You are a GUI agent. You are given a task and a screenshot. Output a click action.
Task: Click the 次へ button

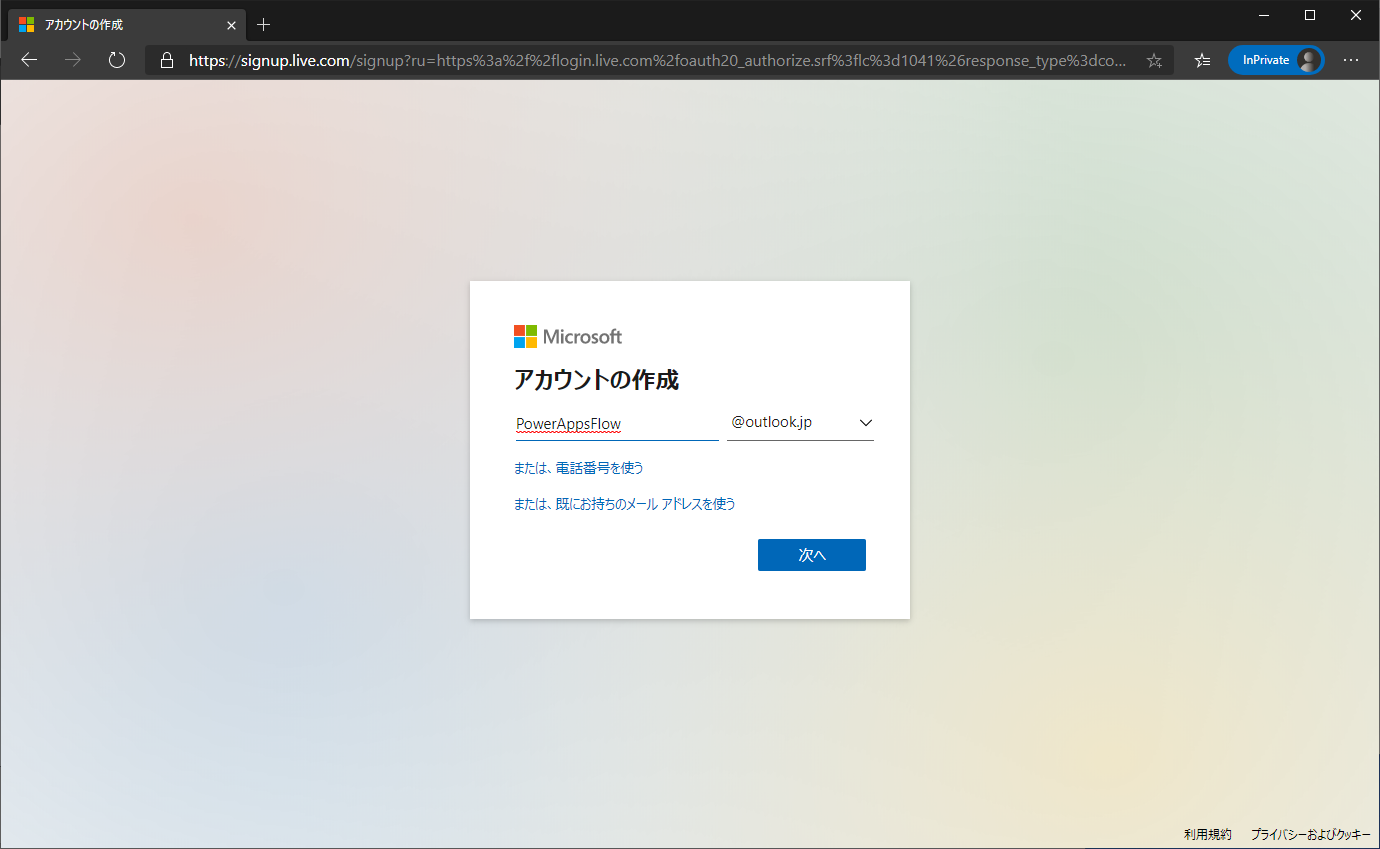click(812, 555)
